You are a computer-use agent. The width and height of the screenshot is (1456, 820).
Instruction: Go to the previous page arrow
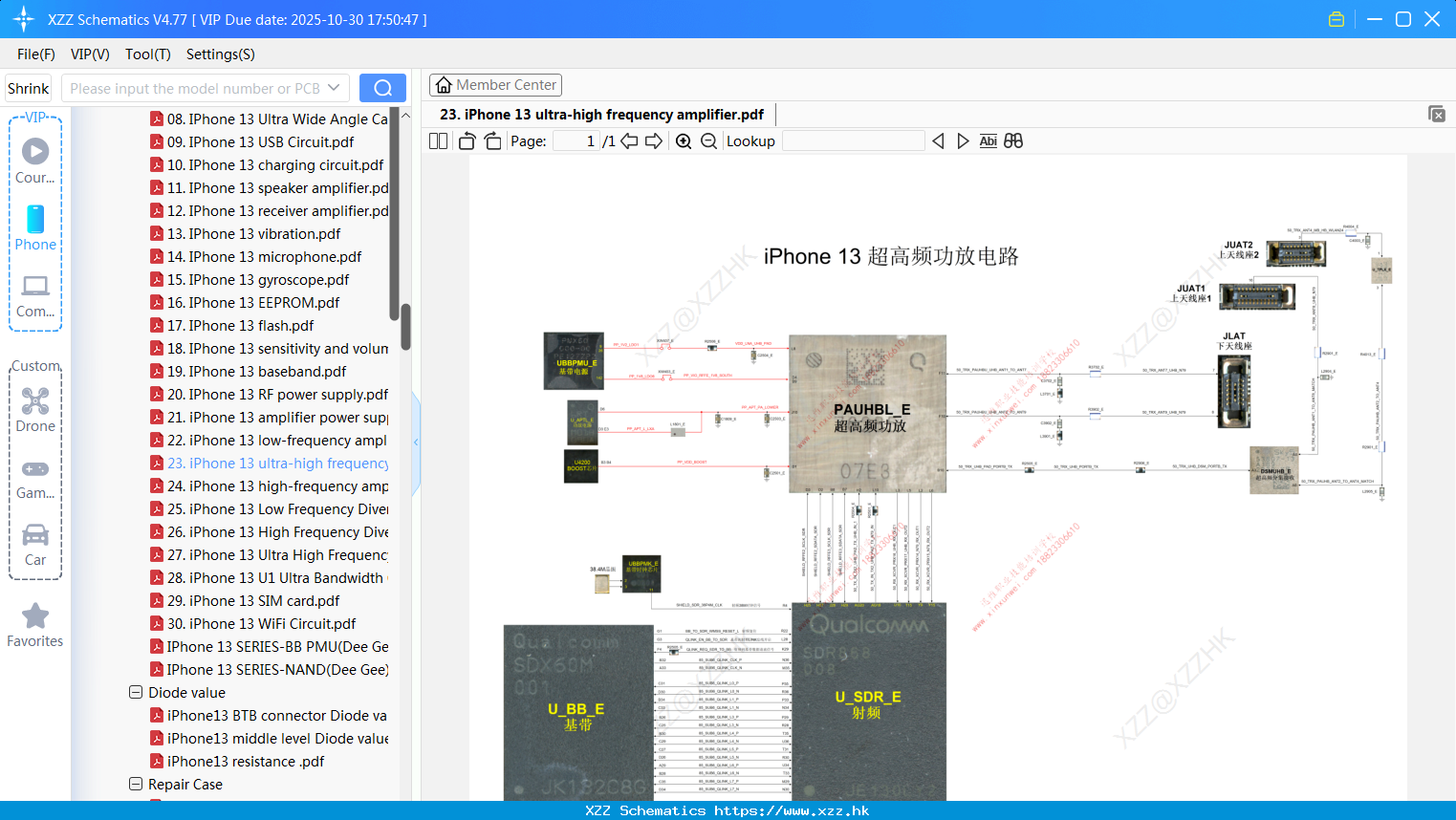tap(629, 140)
